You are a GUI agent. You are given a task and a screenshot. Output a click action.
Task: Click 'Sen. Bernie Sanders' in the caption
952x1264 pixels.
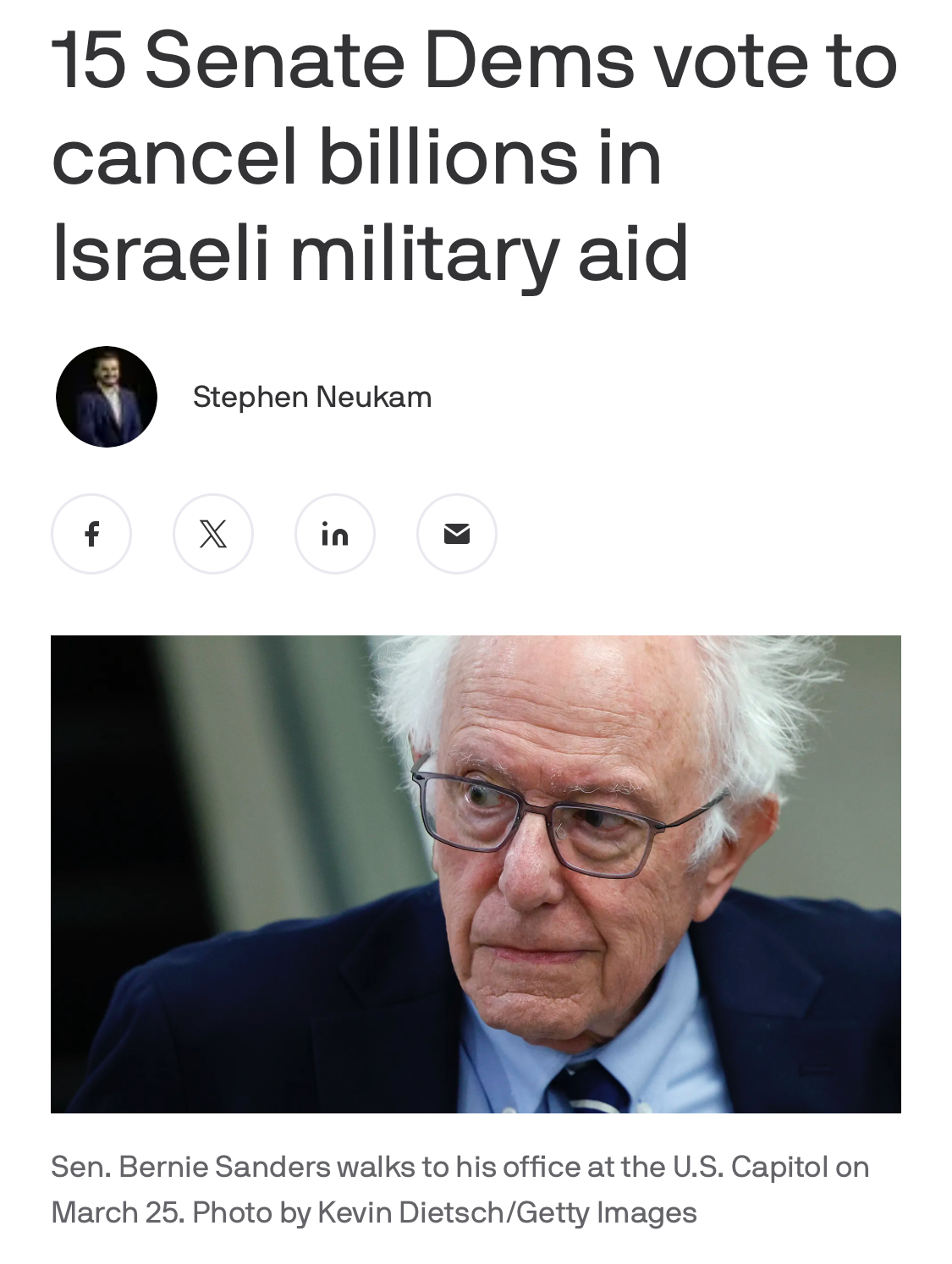190,1167
